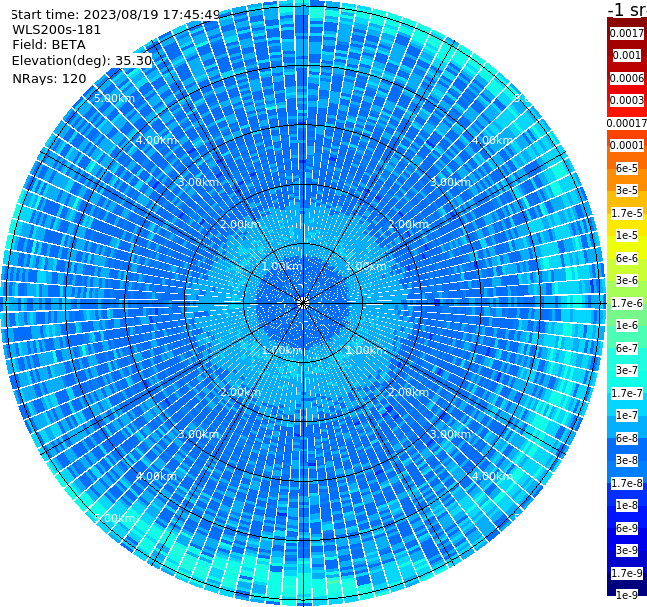This screenshot has width=647, height=607.
Task: Click the 1.7e-7 colorbar label
Action: [x=627, y=393]
